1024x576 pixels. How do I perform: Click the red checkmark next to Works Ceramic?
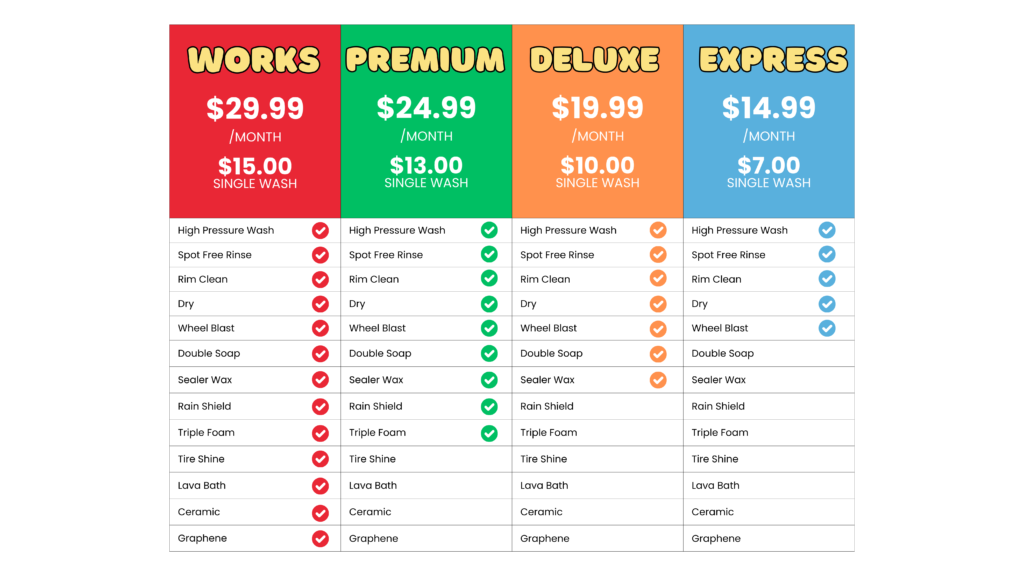320,513
